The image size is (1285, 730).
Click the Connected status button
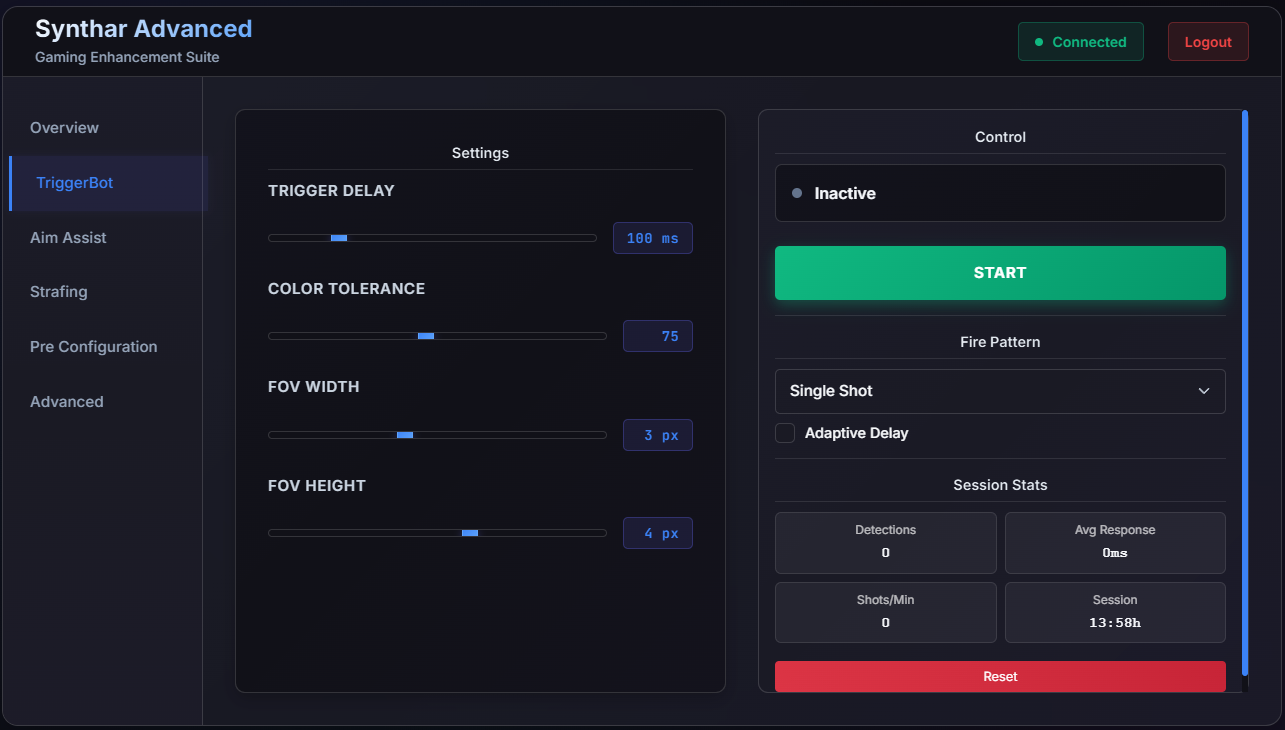tap(1080, 41)
